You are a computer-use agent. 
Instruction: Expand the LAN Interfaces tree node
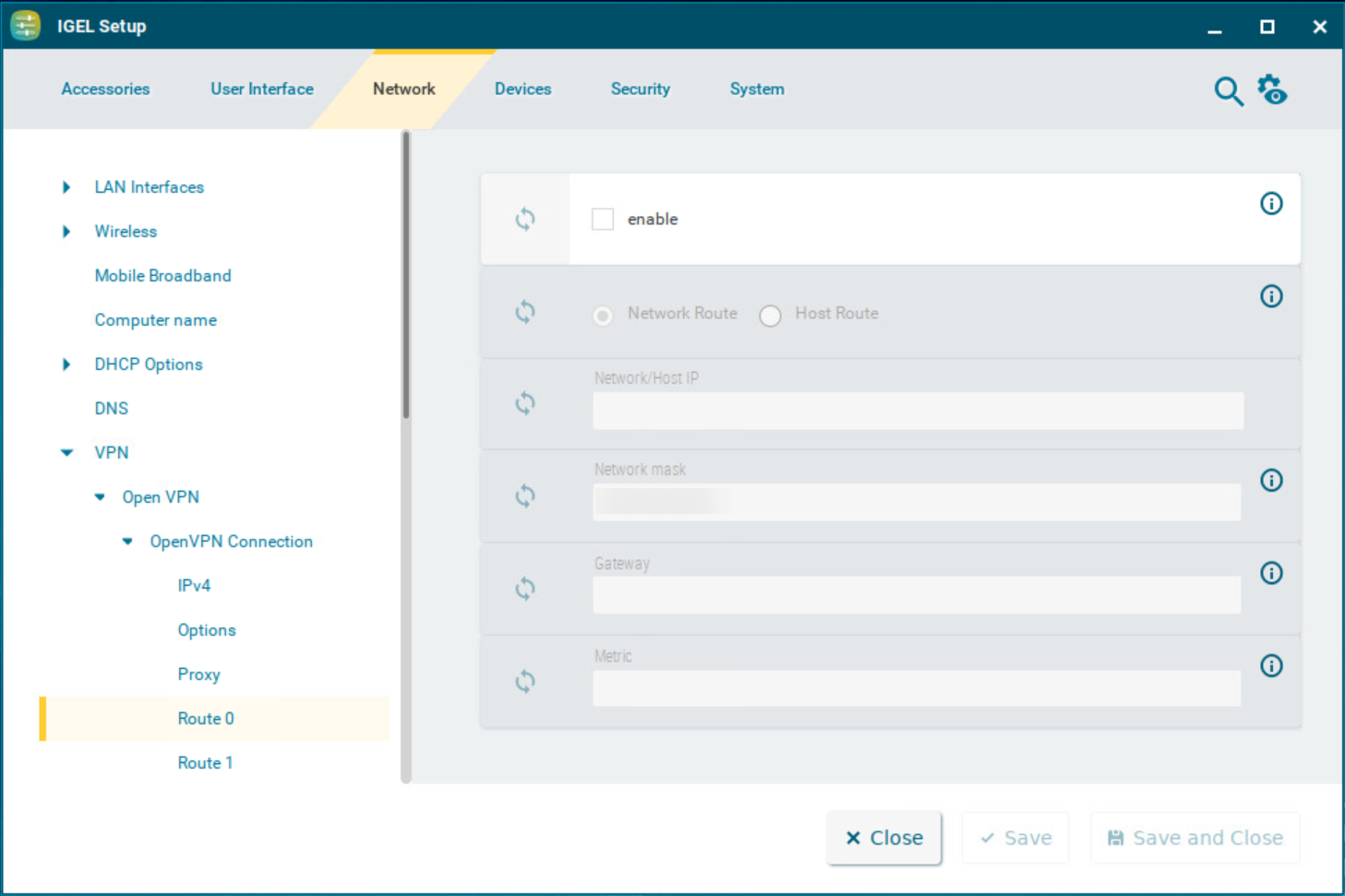(66, 187)
